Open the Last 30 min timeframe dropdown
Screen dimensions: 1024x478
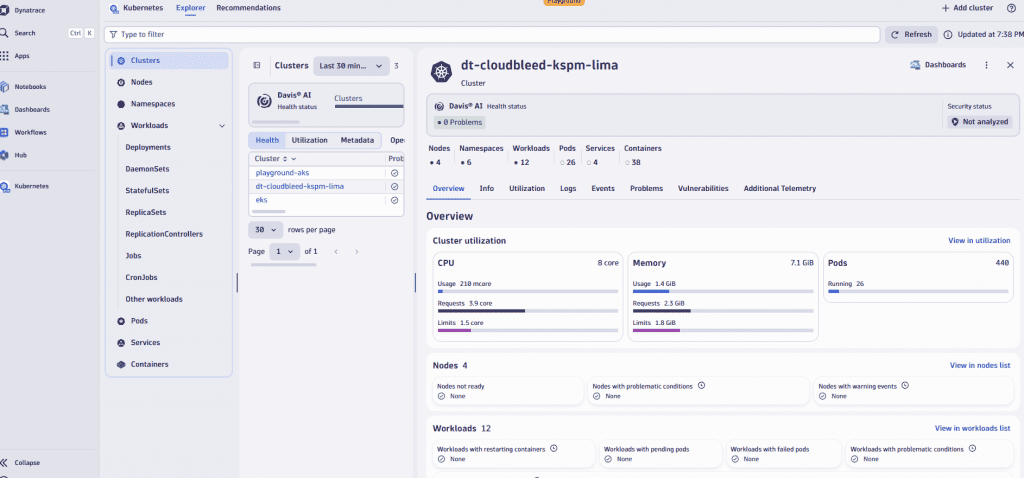point(351,66)
